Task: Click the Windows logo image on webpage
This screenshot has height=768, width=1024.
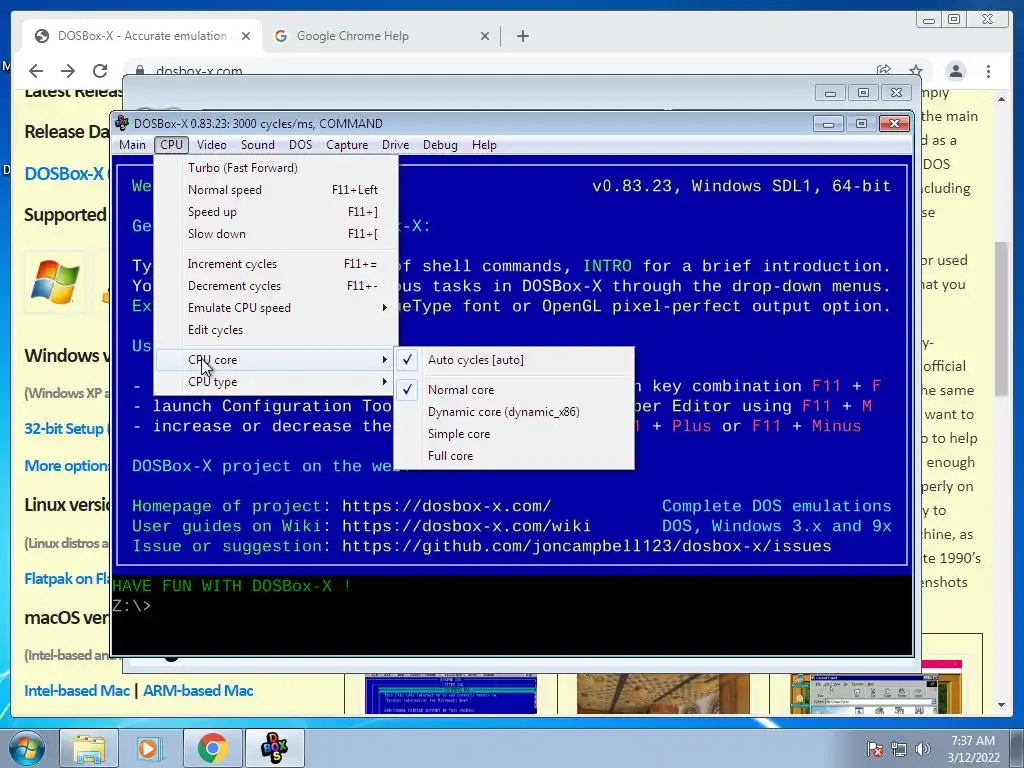Action: tap(55, 282)
